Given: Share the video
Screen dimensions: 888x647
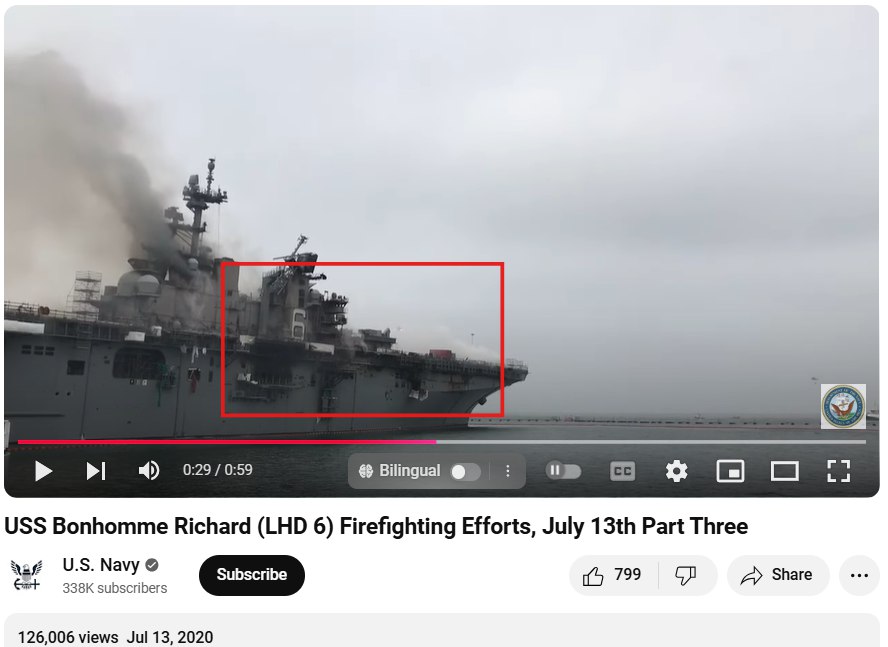Looking at the screenshot, I should (x=778, y=576).
